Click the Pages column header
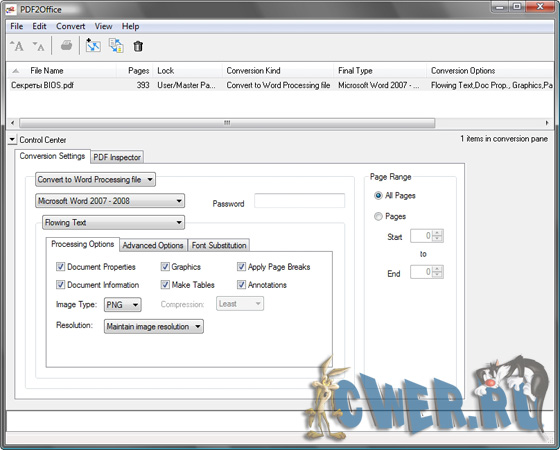560x450 pixels. pos(135,71)
